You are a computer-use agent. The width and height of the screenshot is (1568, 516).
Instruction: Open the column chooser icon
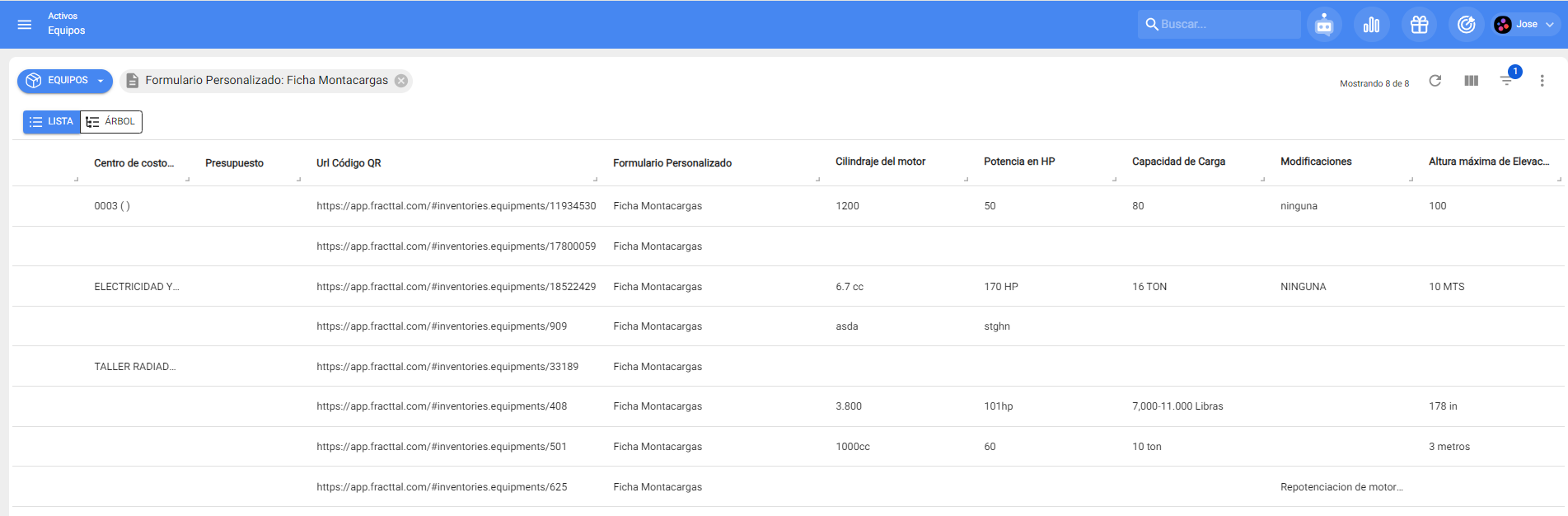(1472, 81)
